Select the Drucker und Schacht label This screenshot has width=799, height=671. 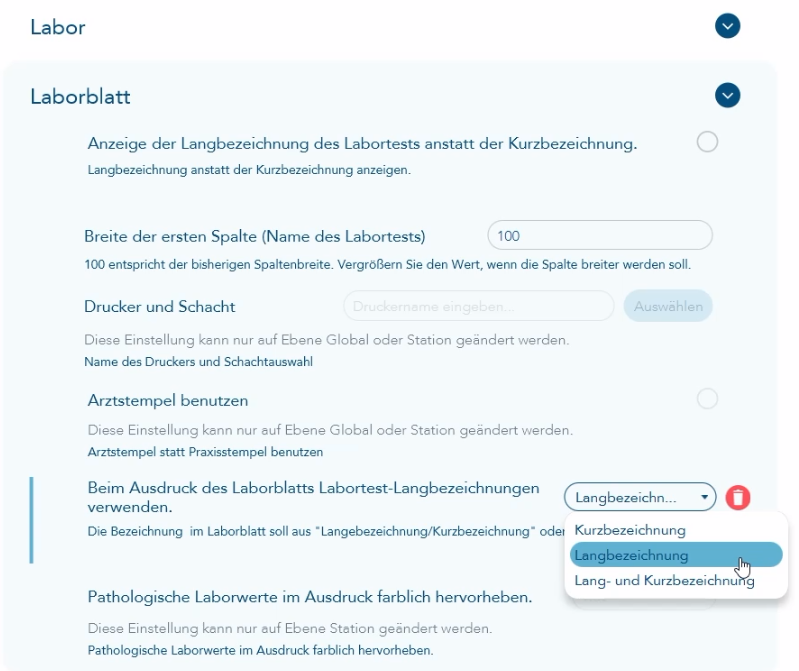pyautogui.click(x=159, y=307)
